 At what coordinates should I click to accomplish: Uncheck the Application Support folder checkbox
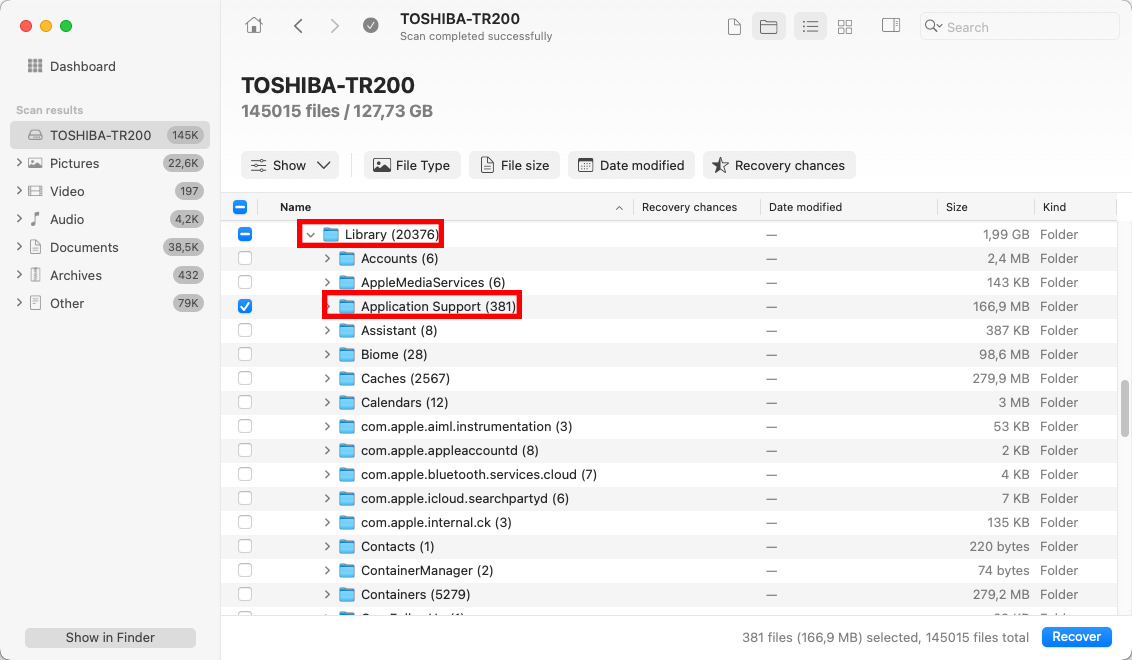245,306
